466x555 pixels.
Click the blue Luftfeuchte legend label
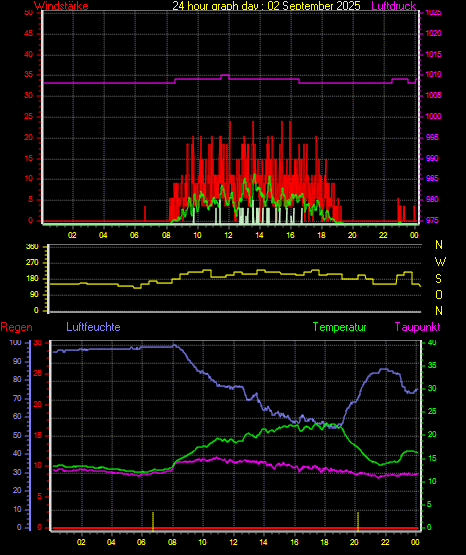(x=93, y=327)
